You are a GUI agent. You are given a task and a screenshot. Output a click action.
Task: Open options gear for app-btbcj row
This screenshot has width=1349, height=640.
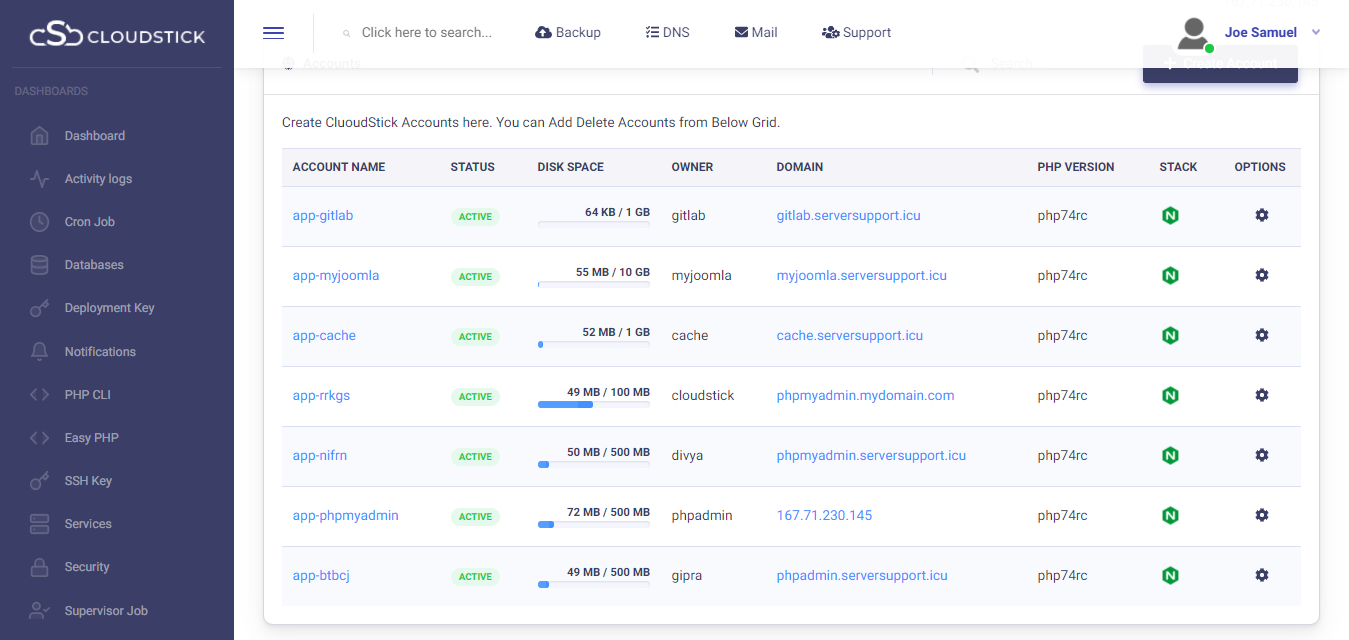pos(1261,575)
